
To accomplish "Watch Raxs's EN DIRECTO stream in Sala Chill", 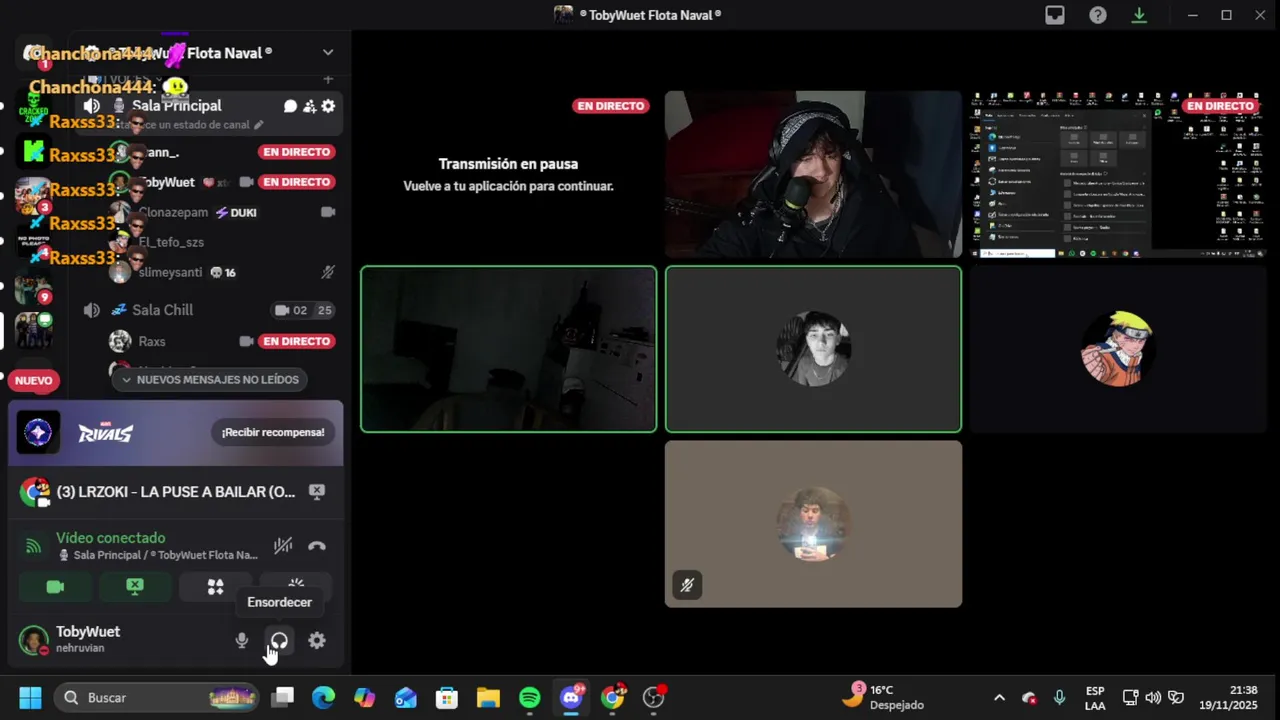I will pyautogui.click(x=296, y=341).
